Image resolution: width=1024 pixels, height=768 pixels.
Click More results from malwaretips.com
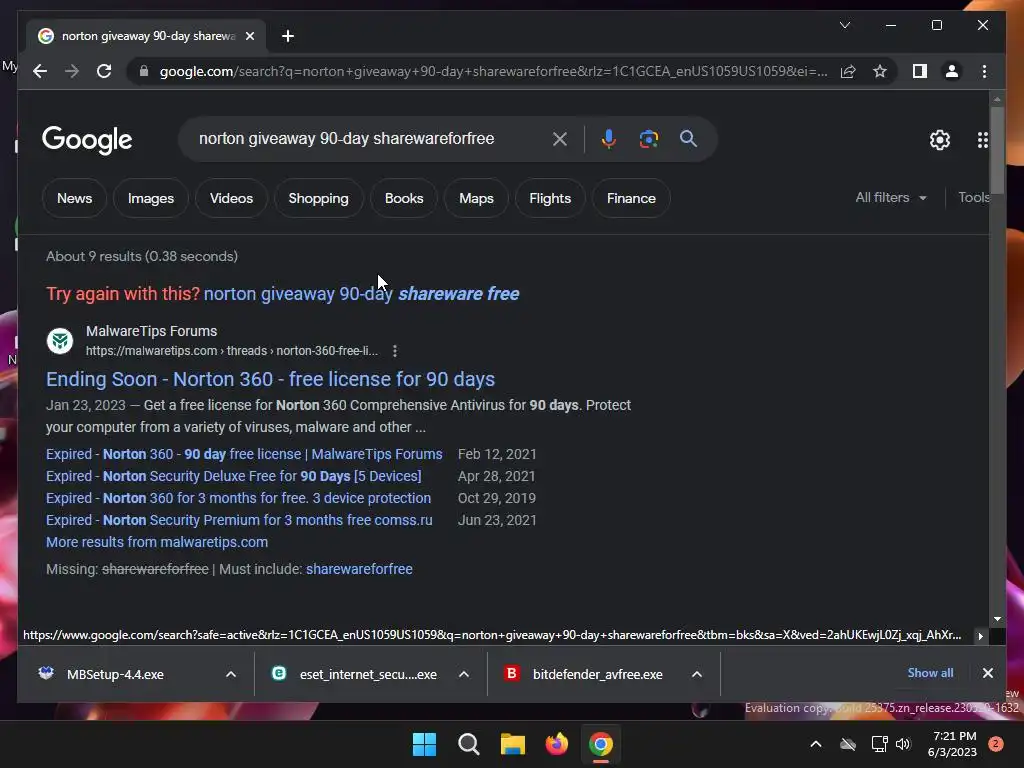(157, 542)
